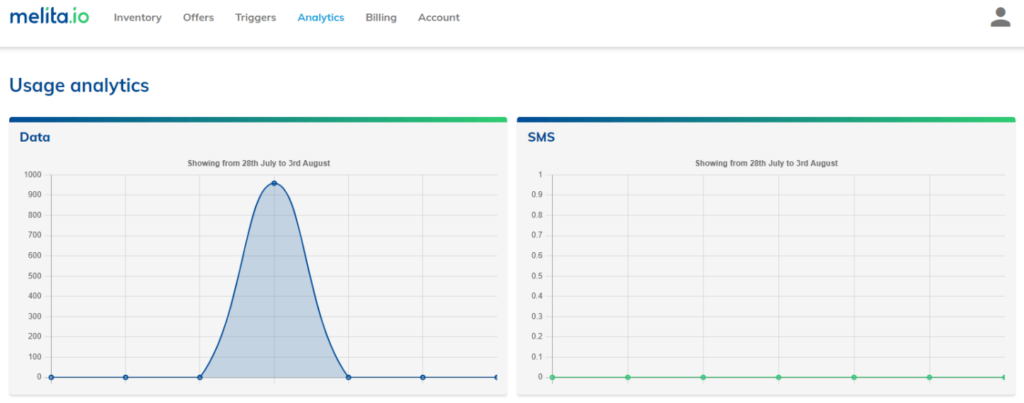1024x403 pixels.
Task: Open the Billing section
Action: 381,18
